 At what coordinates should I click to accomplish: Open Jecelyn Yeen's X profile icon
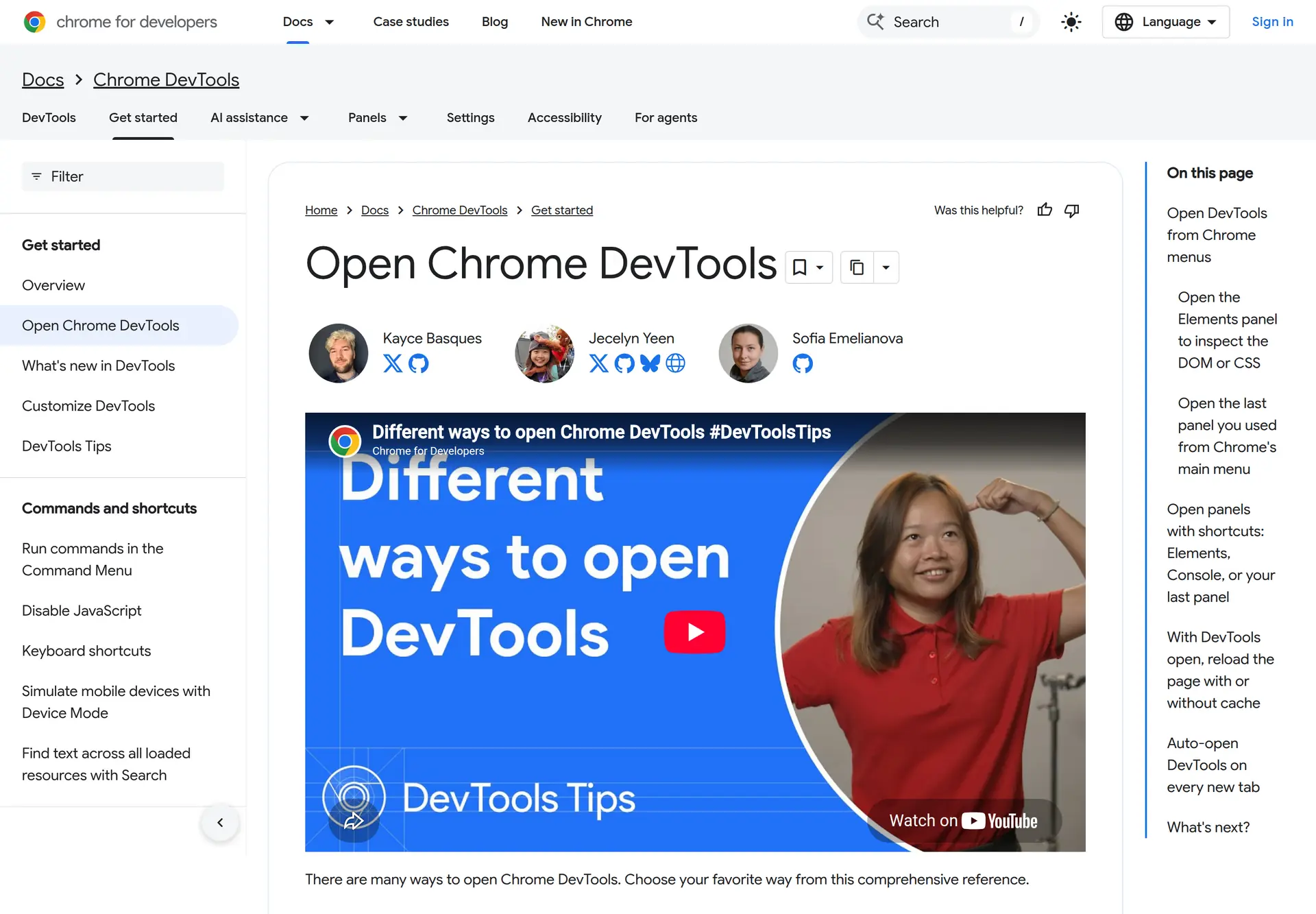point(598,363)
